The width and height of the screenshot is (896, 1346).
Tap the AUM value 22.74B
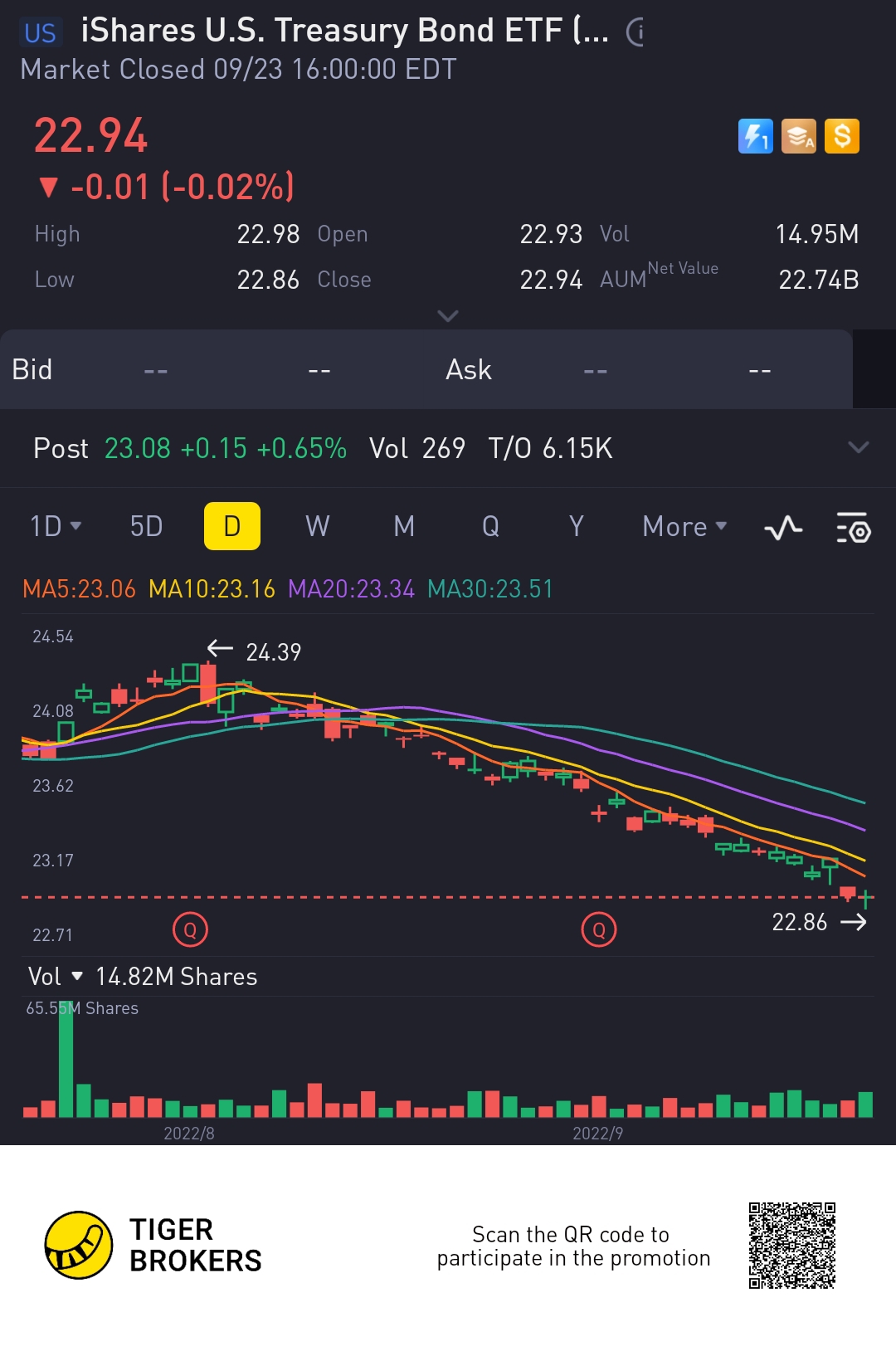[819, 280]
